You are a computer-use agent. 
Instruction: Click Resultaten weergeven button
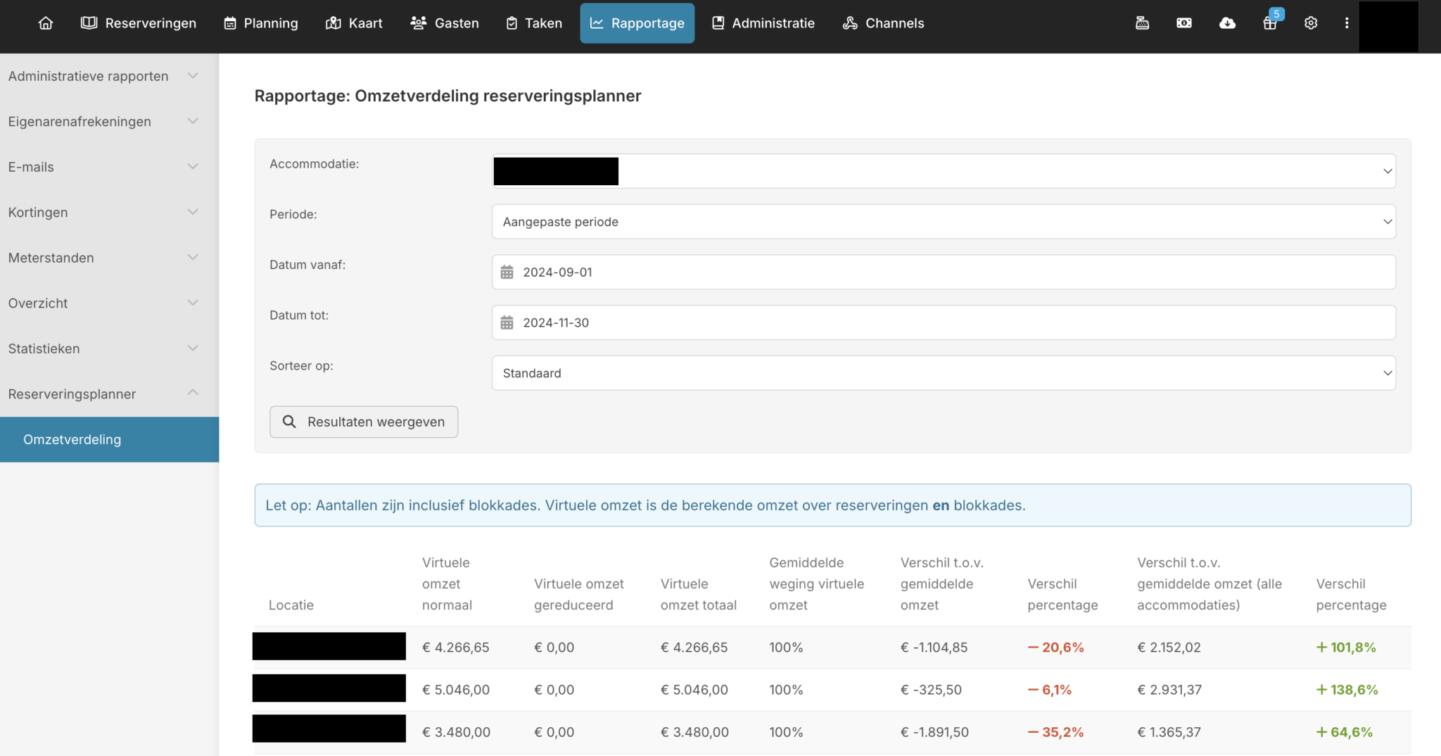pos(364,422)
